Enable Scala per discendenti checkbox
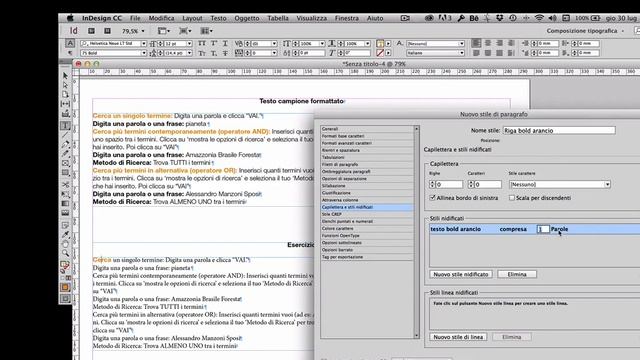 click(512, 198)
